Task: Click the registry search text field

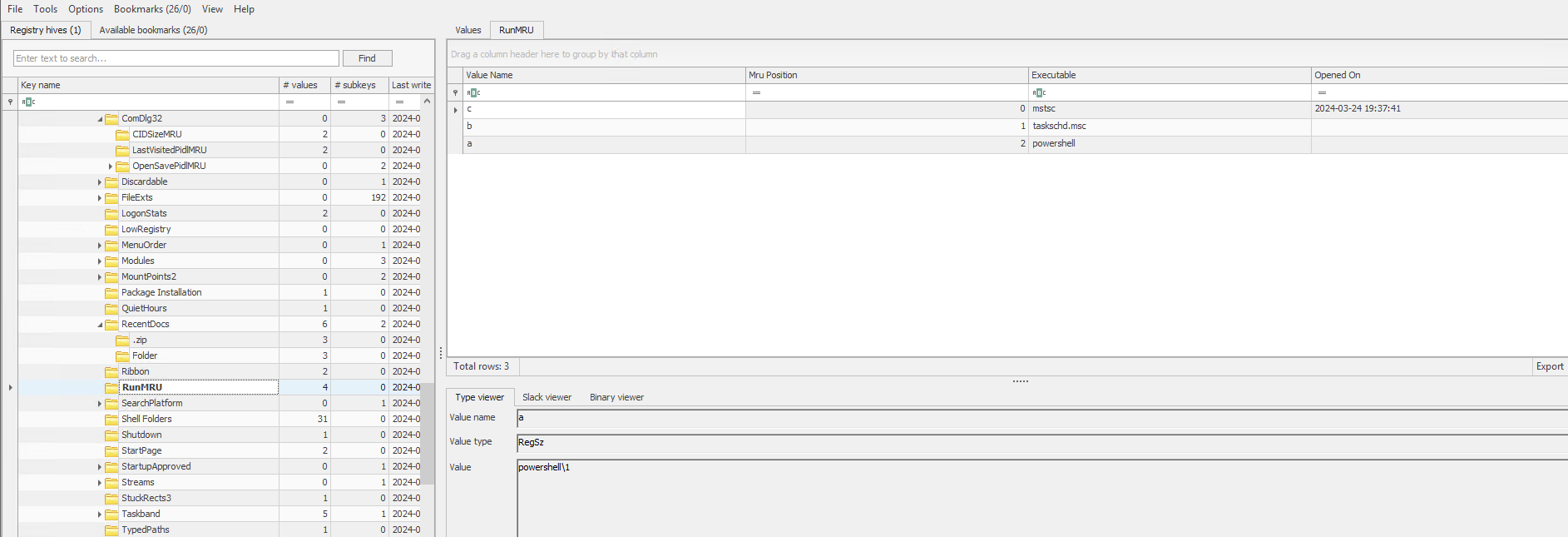Action: 176,58
